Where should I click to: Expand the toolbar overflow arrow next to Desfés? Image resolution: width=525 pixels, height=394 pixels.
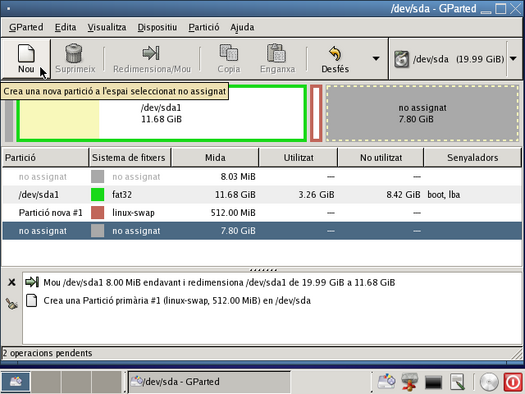376,59
